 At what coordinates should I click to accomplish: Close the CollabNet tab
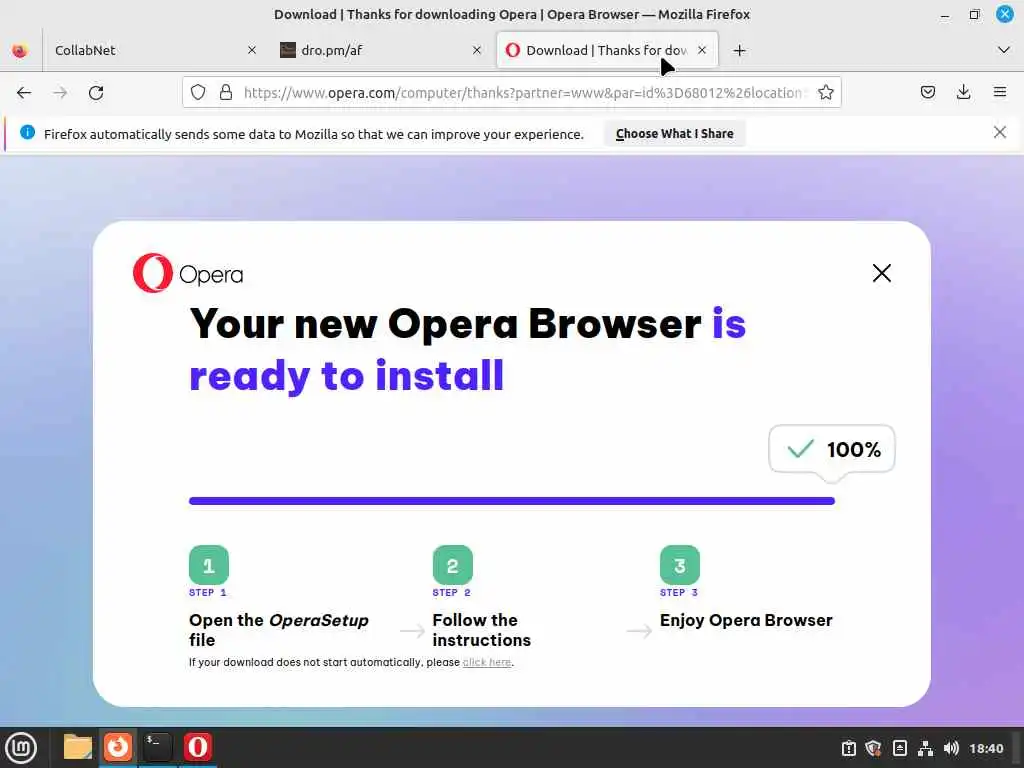252,50
